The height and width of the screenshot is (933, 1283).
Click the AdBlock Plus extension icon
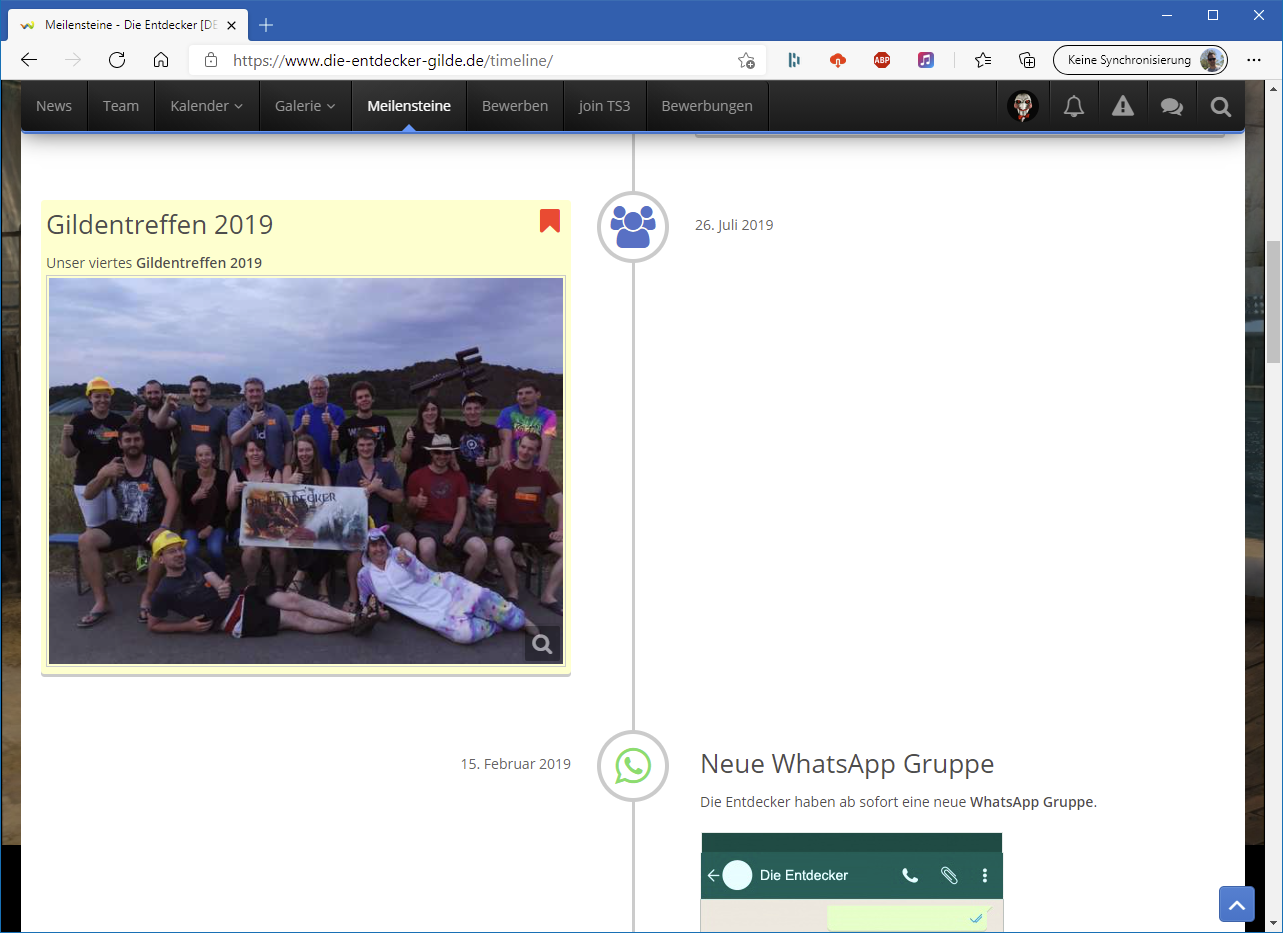click(881, 60)
